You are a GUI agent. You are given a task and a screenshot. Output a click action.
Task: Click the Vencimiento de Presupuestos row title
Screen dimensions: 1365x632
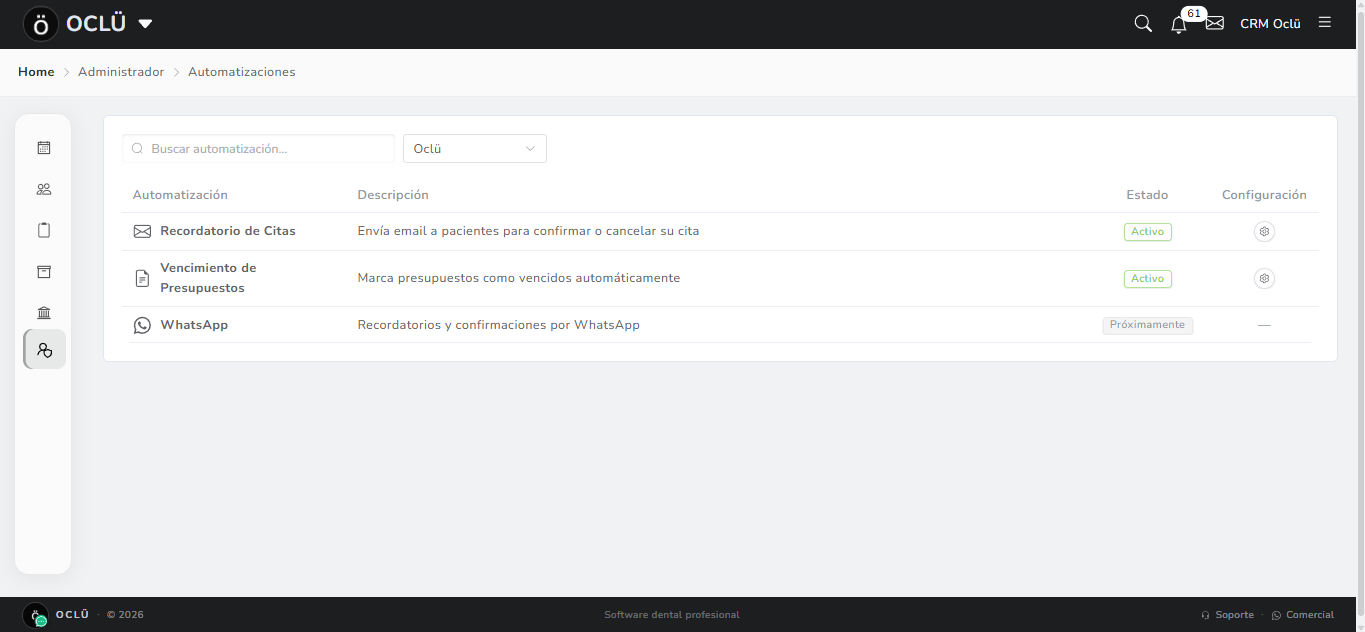coord(208,278)
